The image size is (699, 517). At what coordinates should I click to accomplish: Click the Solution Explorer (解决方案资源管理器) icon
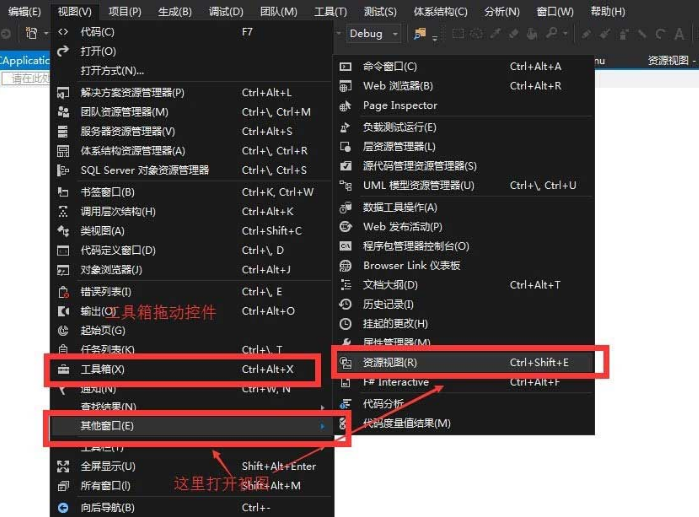[63, 93]
